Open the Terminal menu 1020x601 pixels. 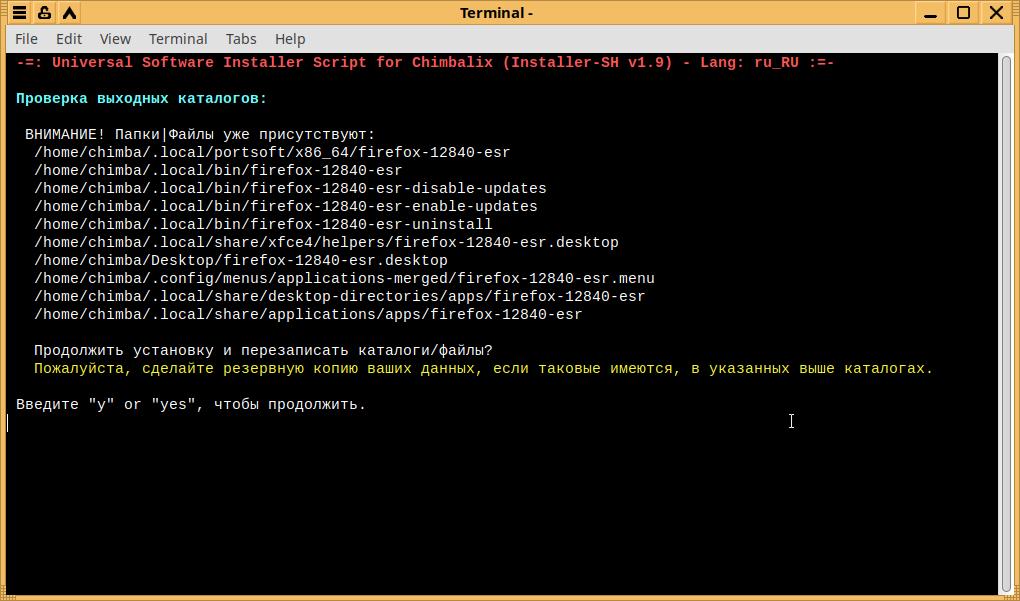coord(178,39)
